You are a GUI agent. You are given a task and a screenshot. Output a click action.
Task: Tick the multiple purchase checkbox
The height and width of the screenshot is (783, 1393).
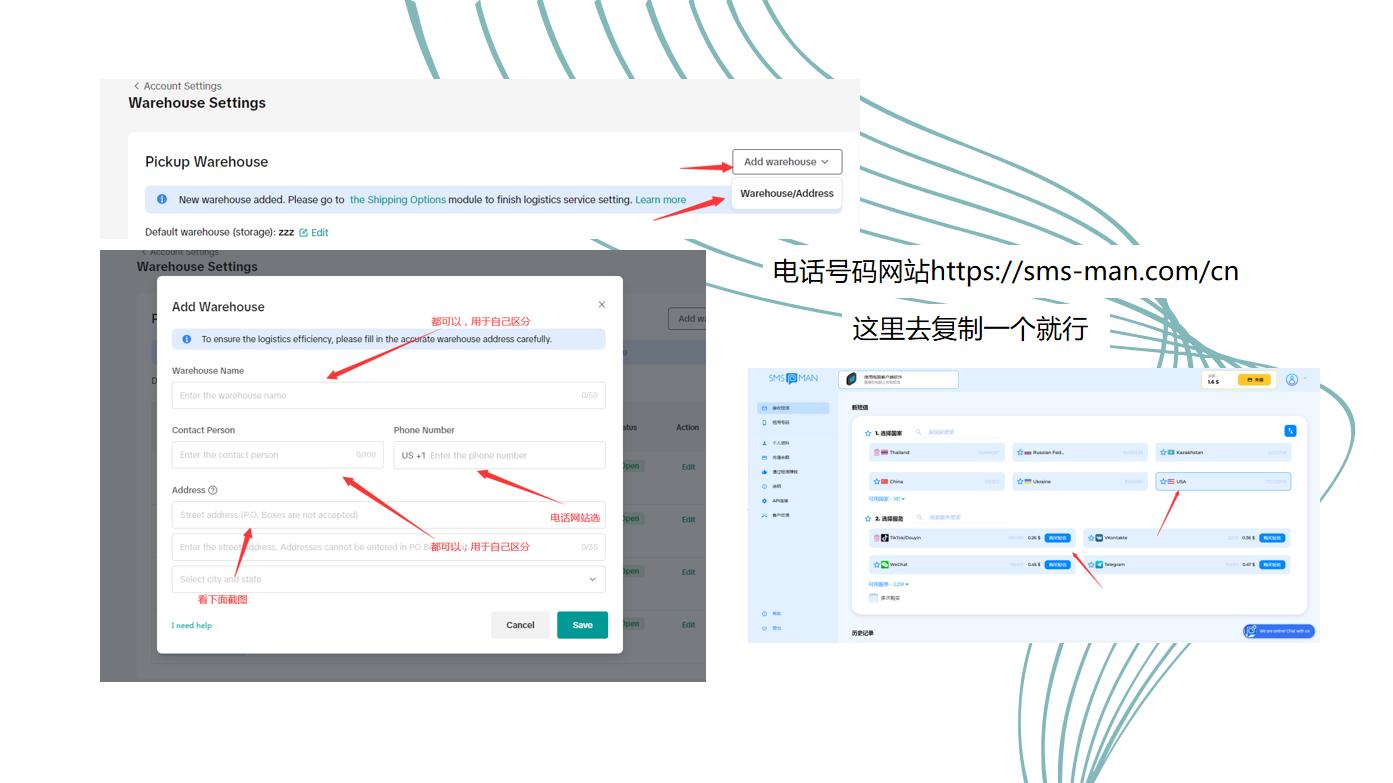[x=873, y=597]
